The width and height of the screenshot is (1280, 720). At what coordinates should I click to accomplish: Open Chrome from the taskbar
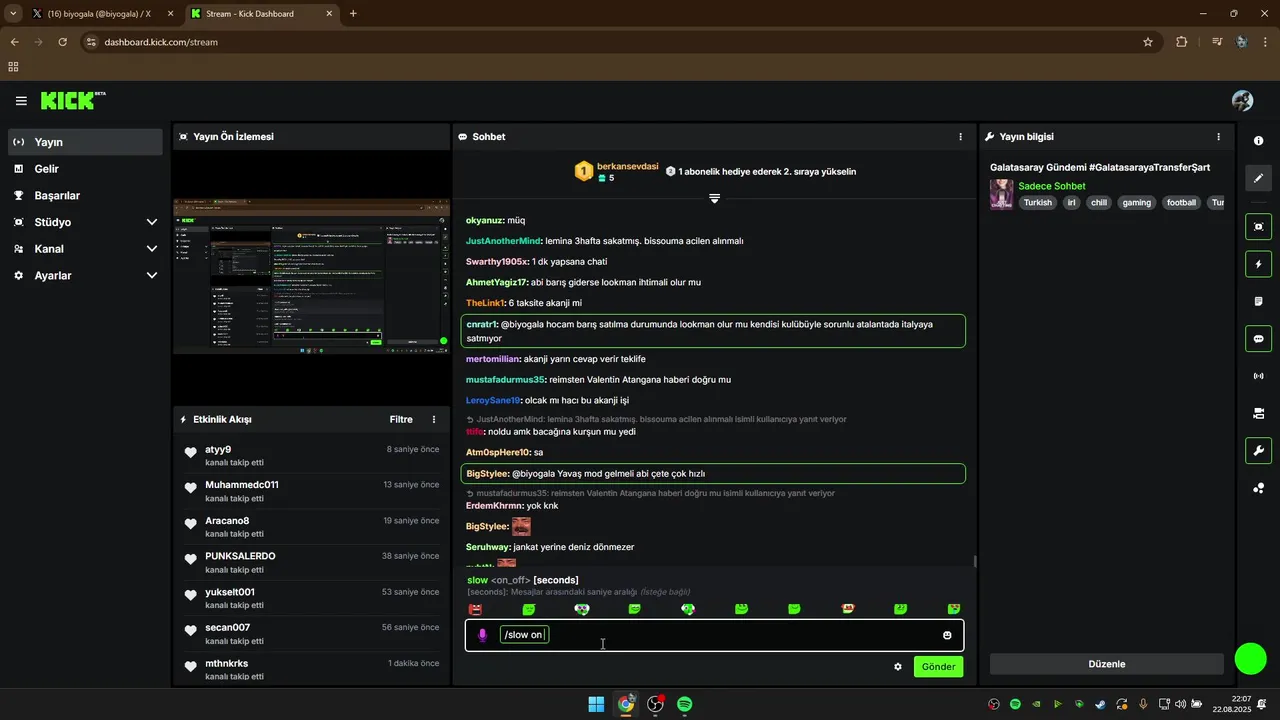coord(626,704)
